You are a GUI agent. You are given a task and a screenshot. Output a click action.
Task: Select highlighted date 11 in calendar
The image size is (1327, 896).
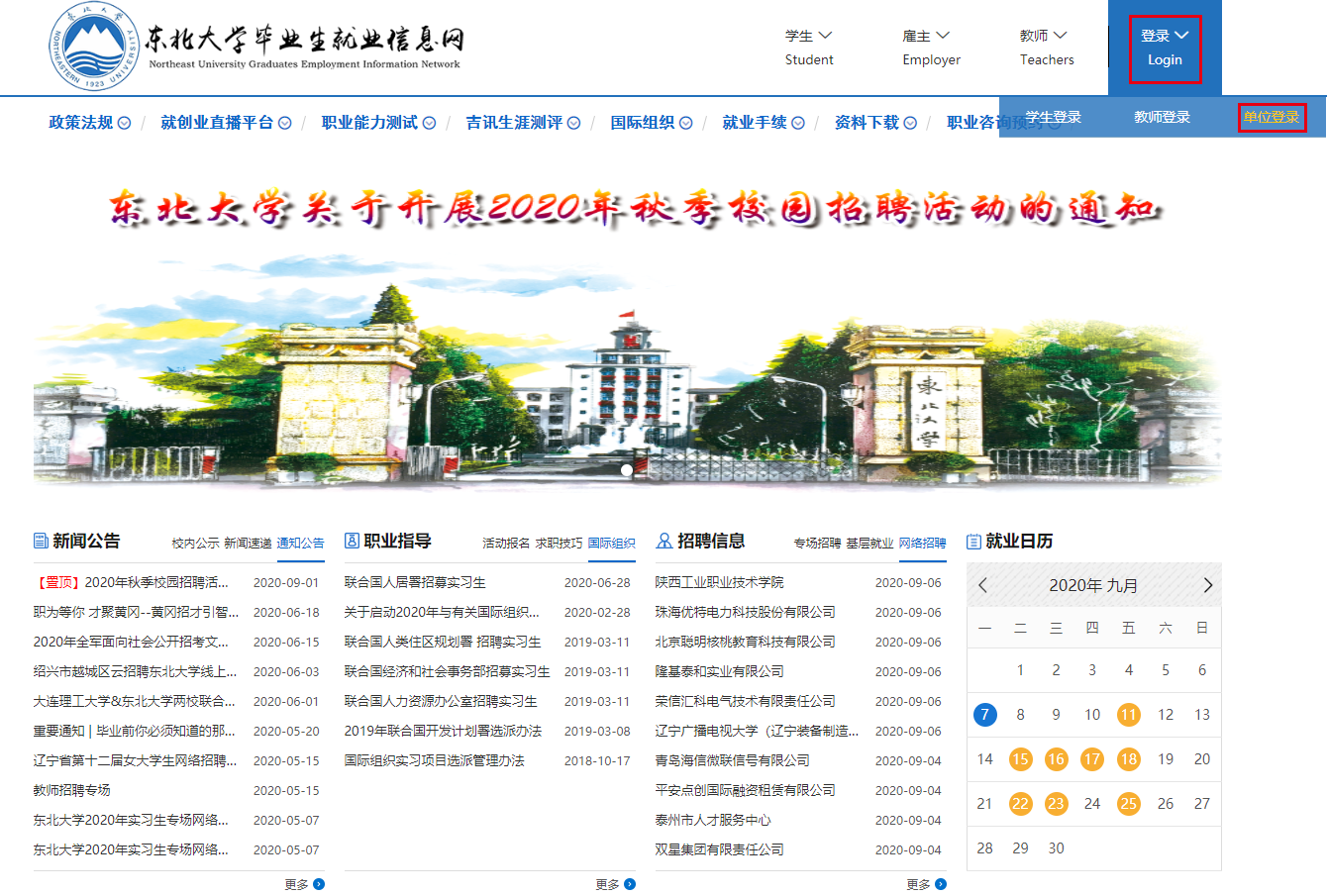click(1128, 715)
